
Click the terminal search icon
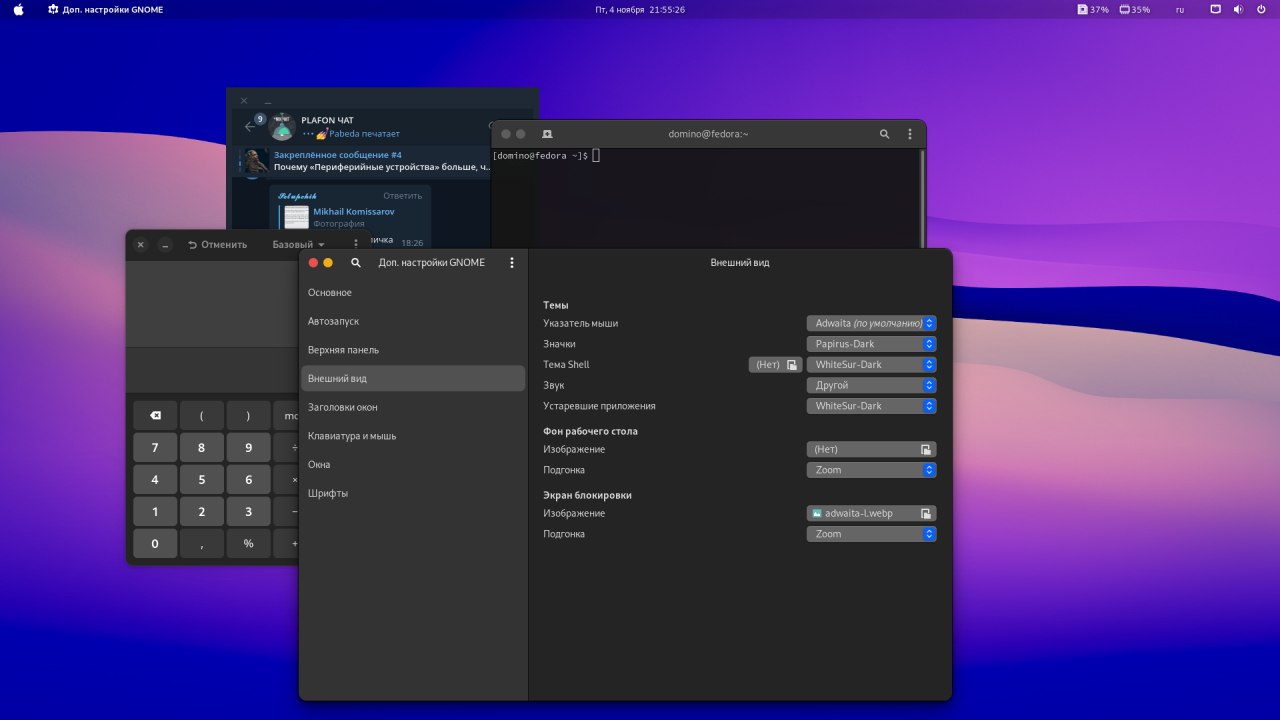click(x=884, y=134)
